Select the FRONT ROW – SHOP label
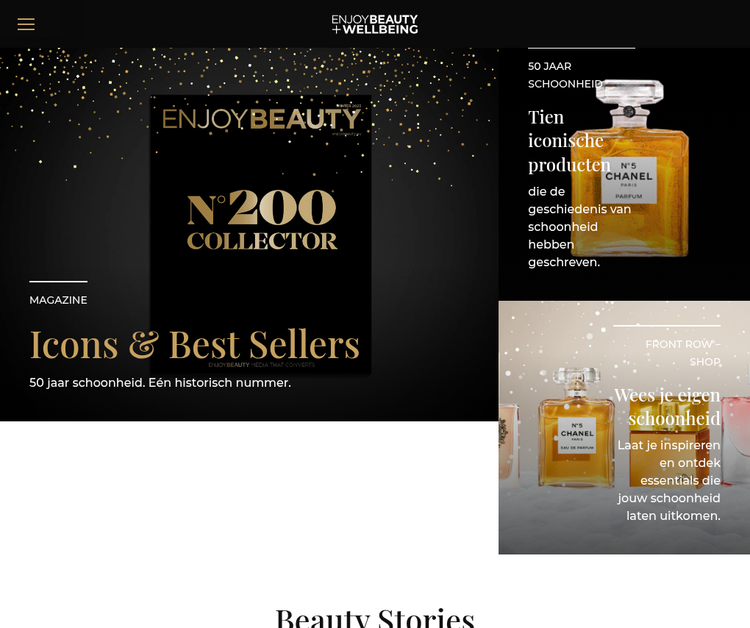750x628 pixels. (683, 353)
